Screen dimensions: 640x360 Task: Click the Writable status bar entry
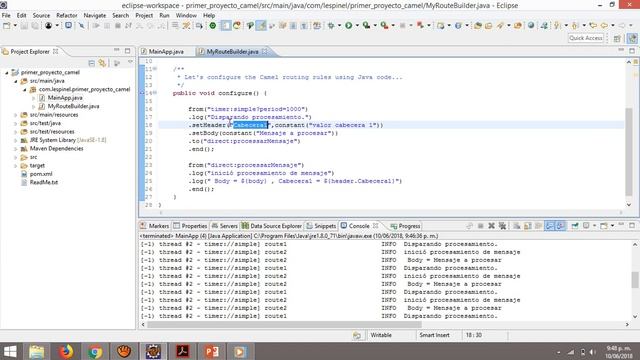tap(381, 335)
